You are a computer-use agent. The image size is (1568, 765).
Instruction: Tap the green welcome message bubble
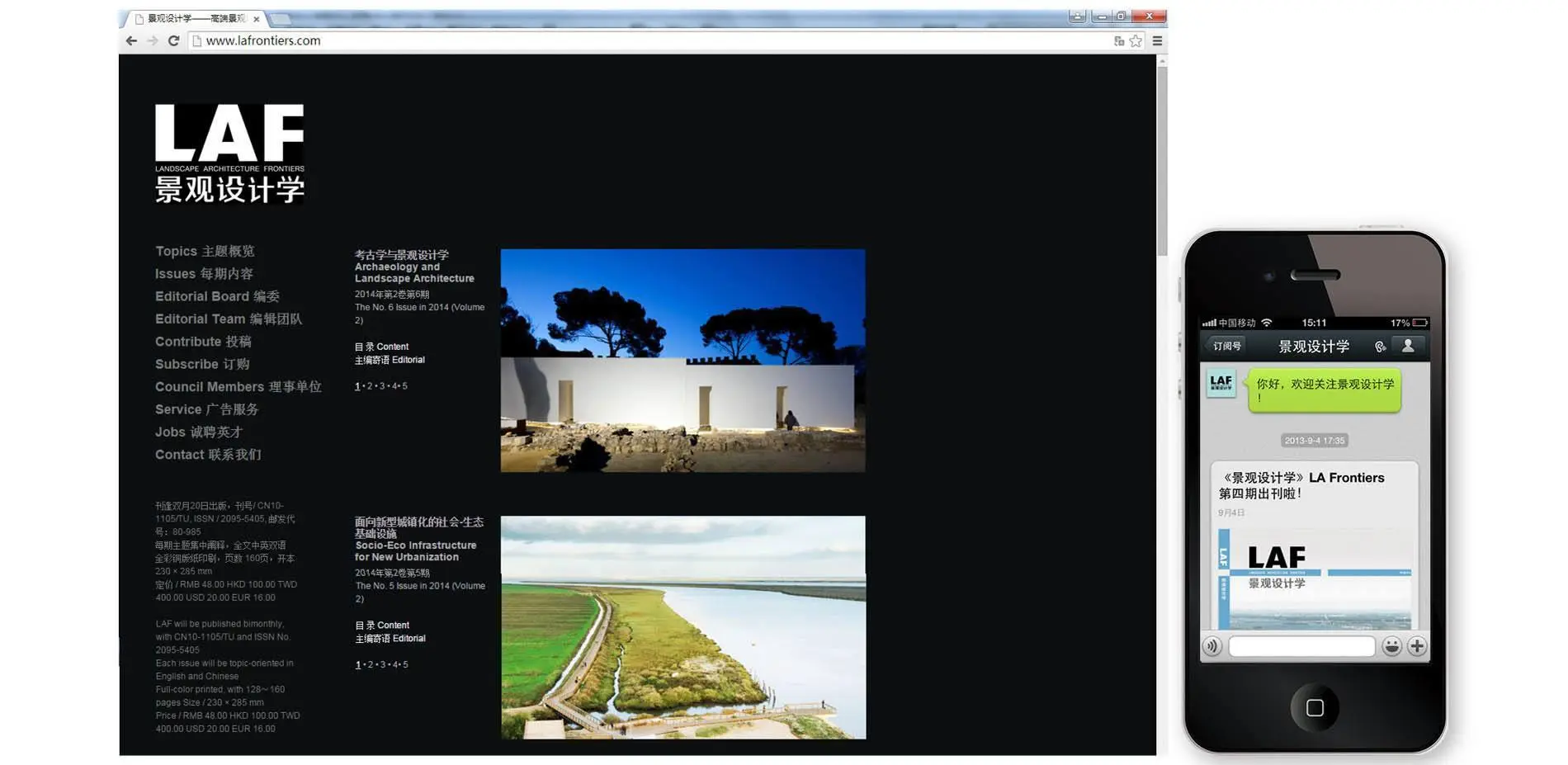pyautogui.click(x=1323, y=390)
